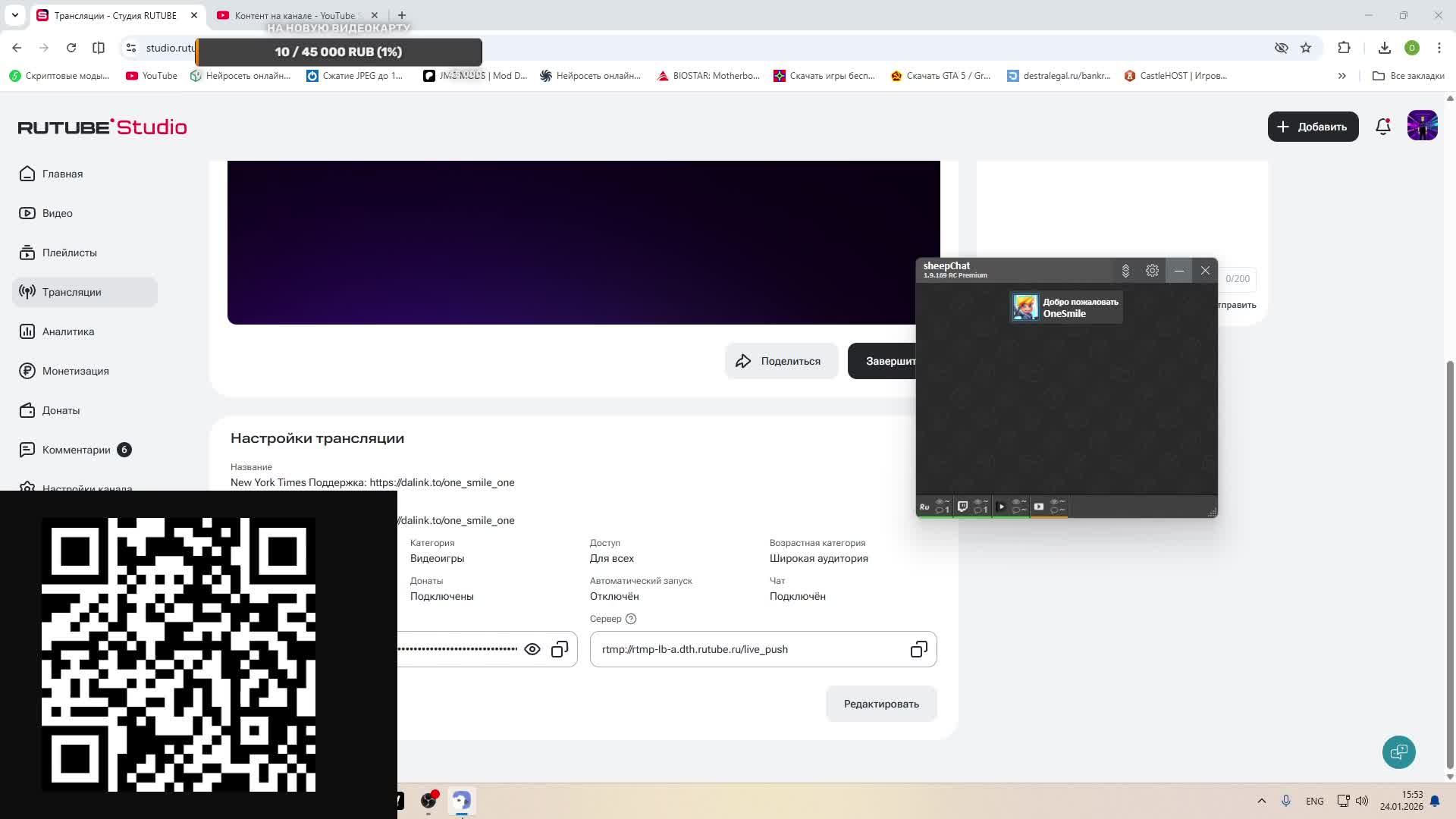Show the hidden stream key with eye icon
1456x819 pixels.
(x=532, y=650)
